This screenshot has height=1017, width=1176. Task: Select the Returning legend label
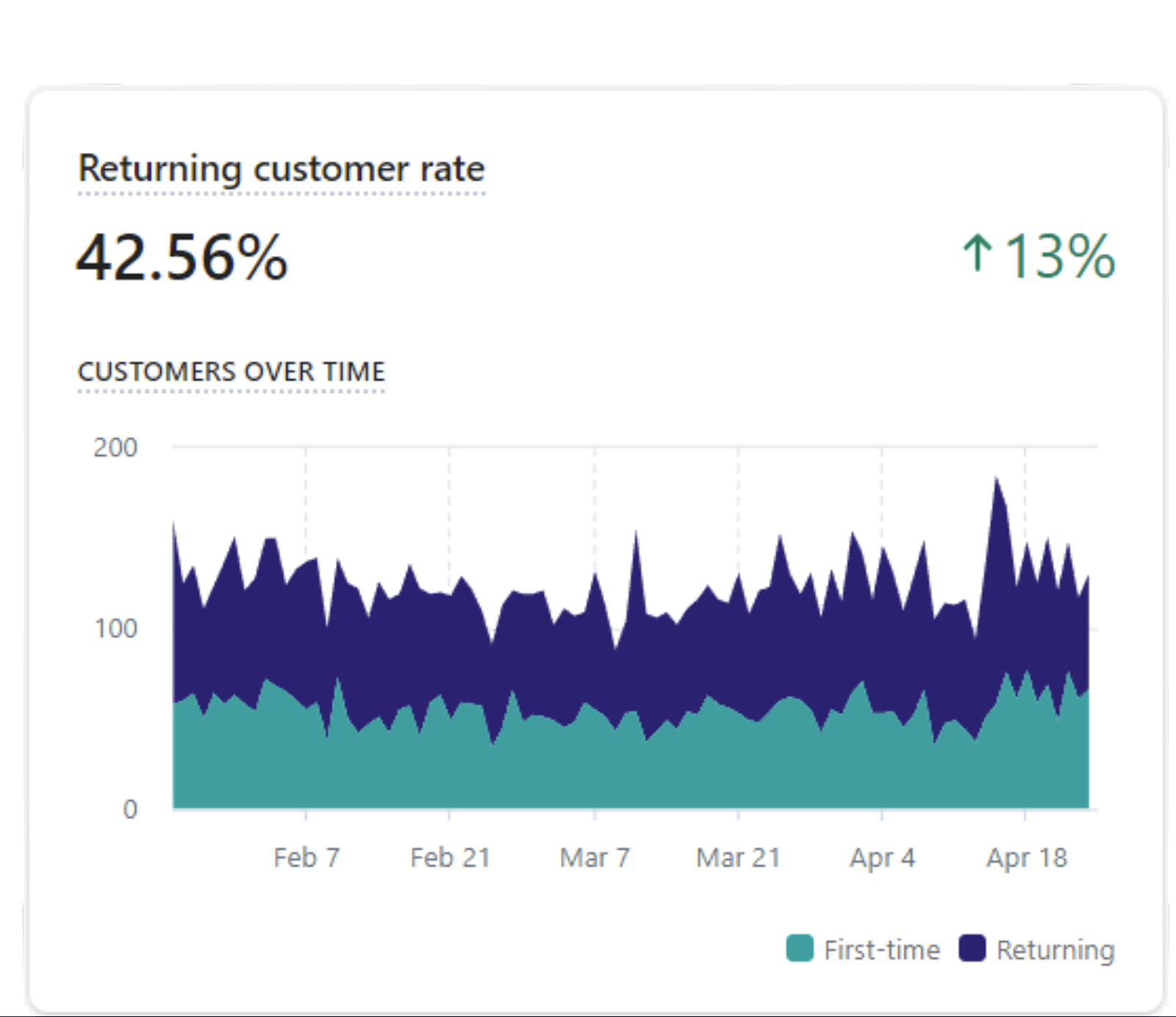[1055, 950]
